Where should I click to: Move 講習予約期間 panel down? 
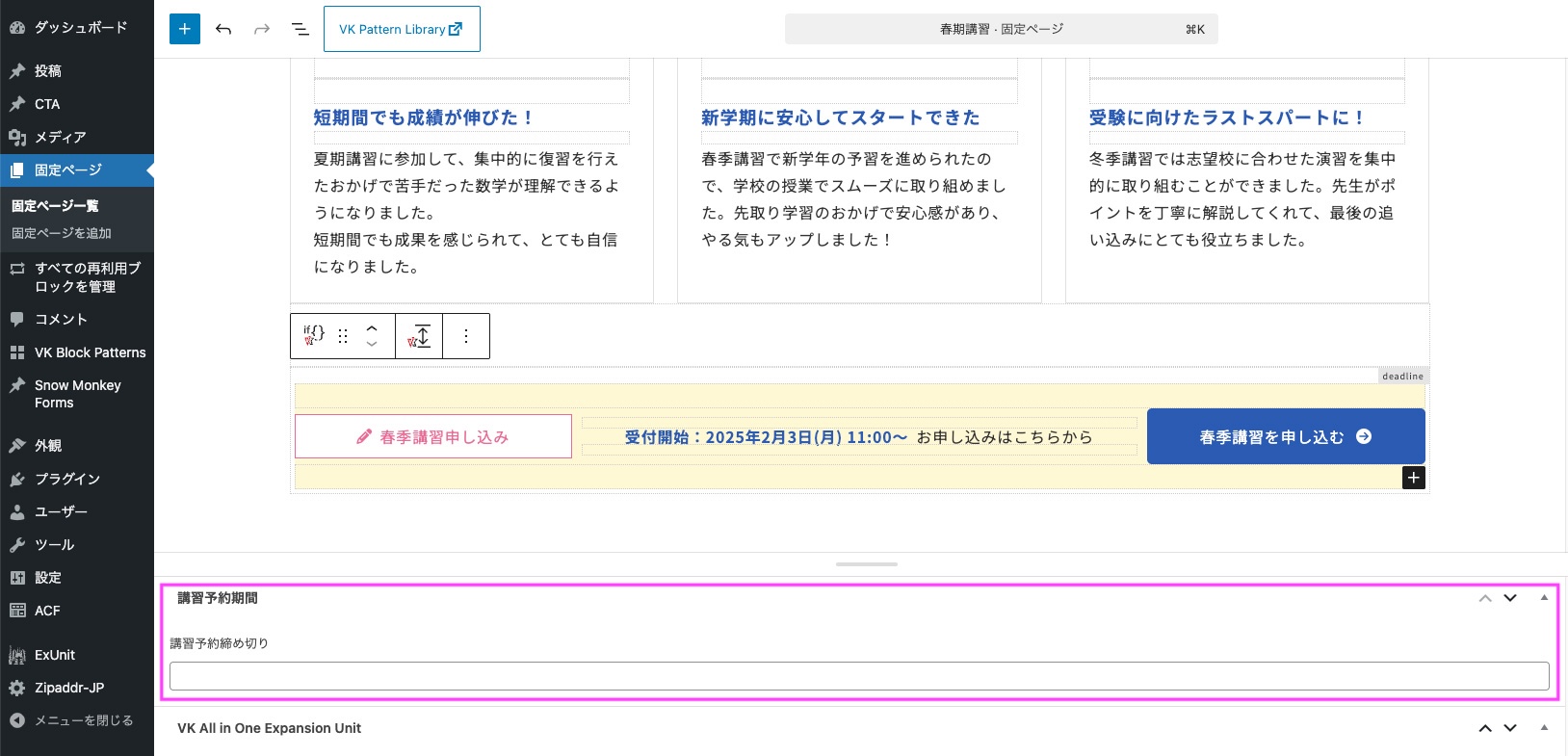pos(1510,598)
